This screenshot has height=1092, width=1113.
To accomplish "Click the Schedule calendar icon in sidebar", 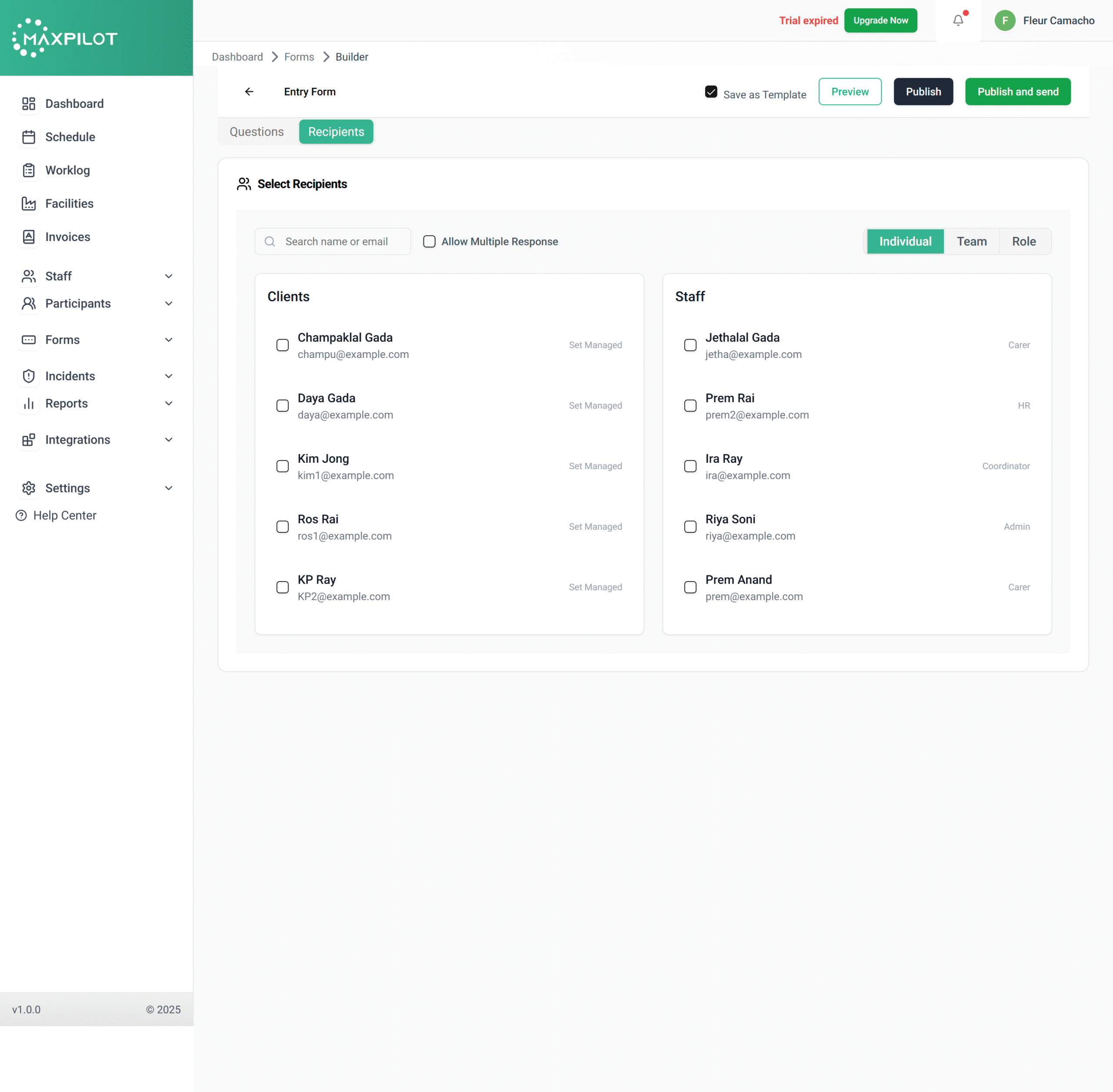I will tap(29, 137).
